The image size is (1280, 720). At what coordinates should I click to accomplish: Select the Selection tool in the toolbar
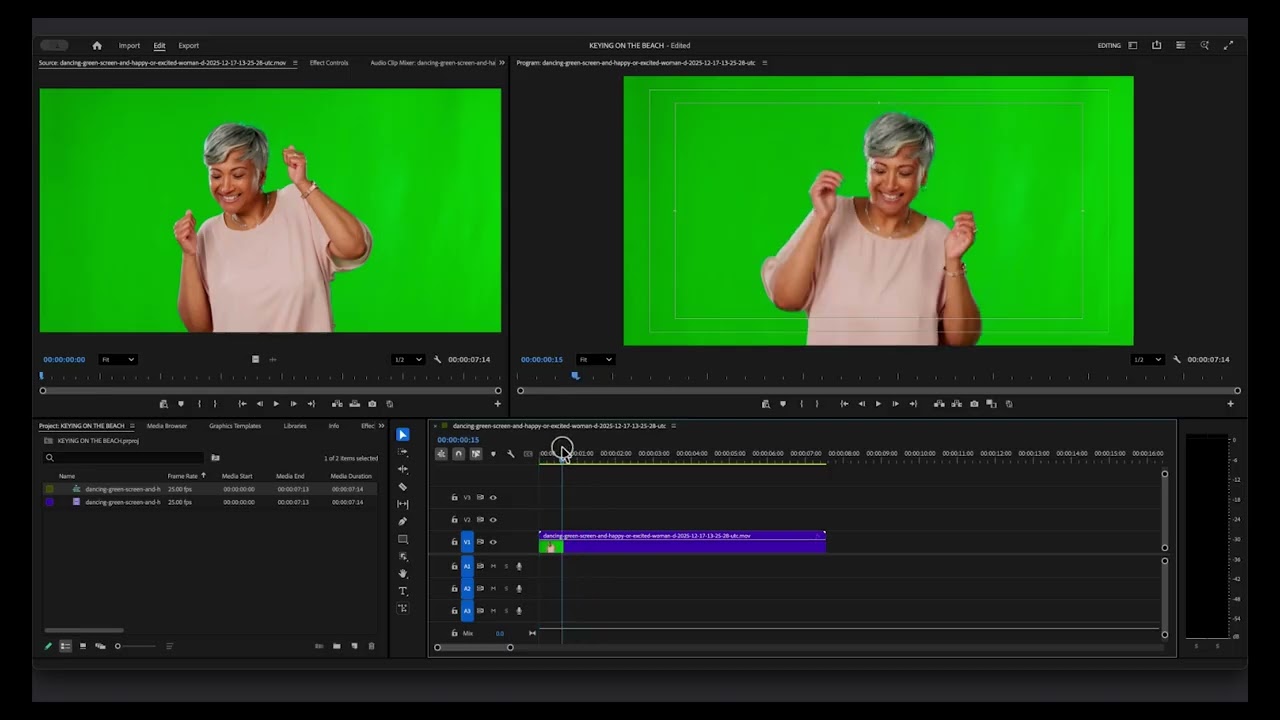(x=403, y=435)
